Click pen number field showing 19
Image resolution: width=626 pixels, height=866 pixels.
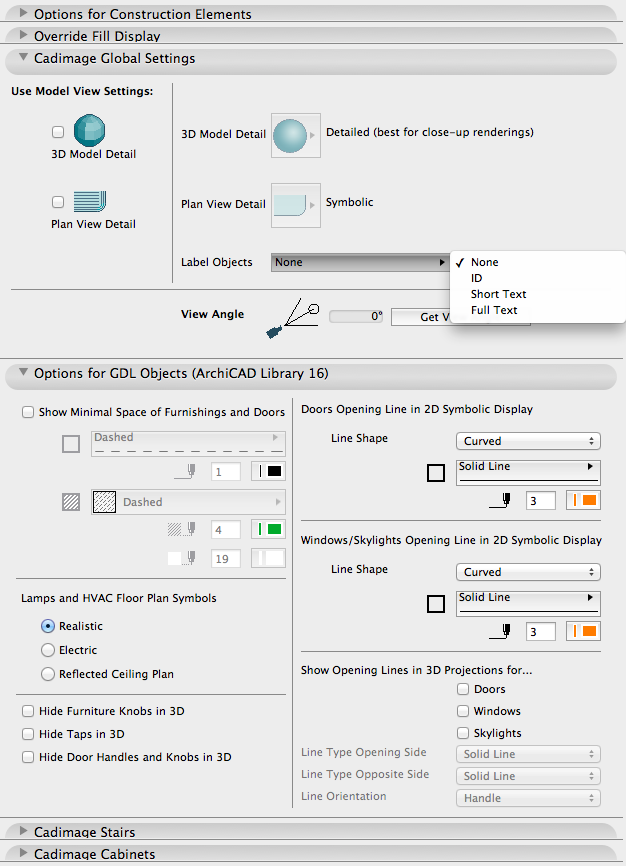[226, 559]
